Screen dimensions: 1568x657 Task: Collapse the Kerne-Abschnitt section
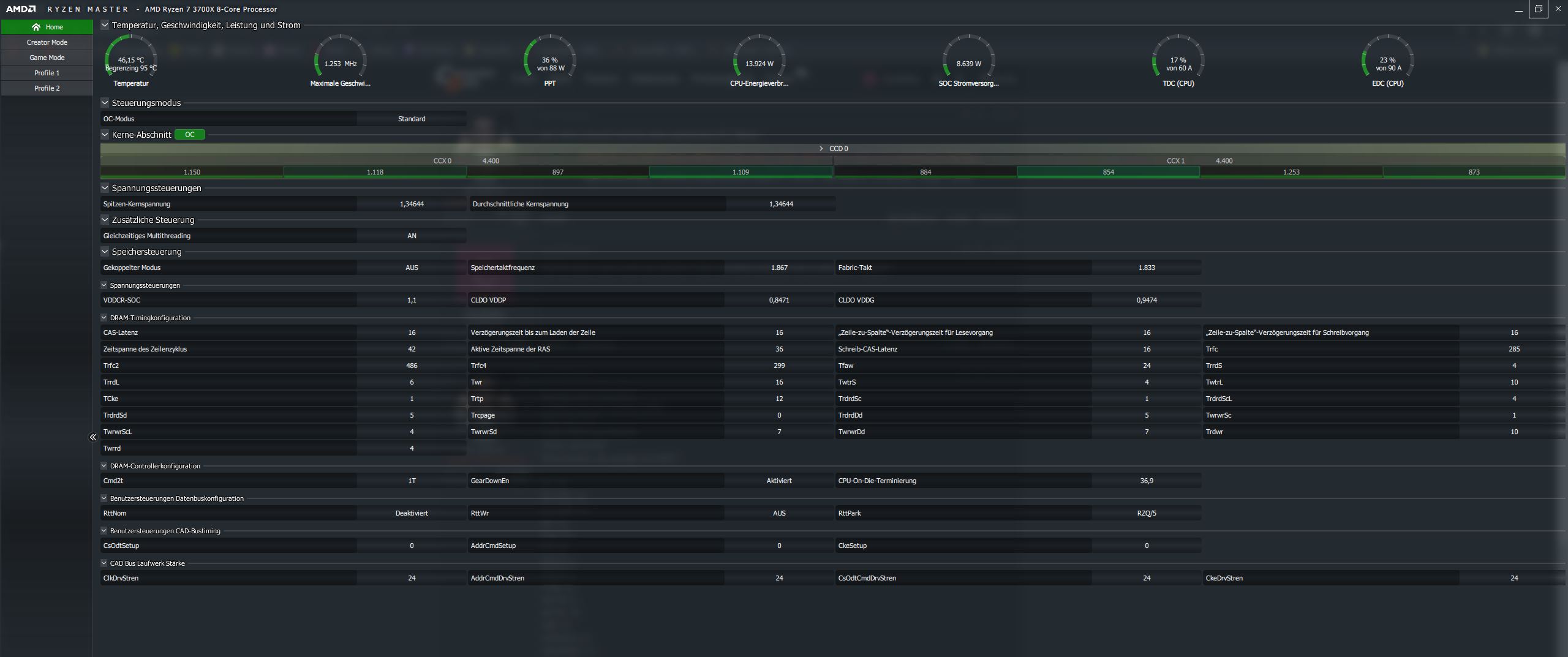(x=105, y=135)
